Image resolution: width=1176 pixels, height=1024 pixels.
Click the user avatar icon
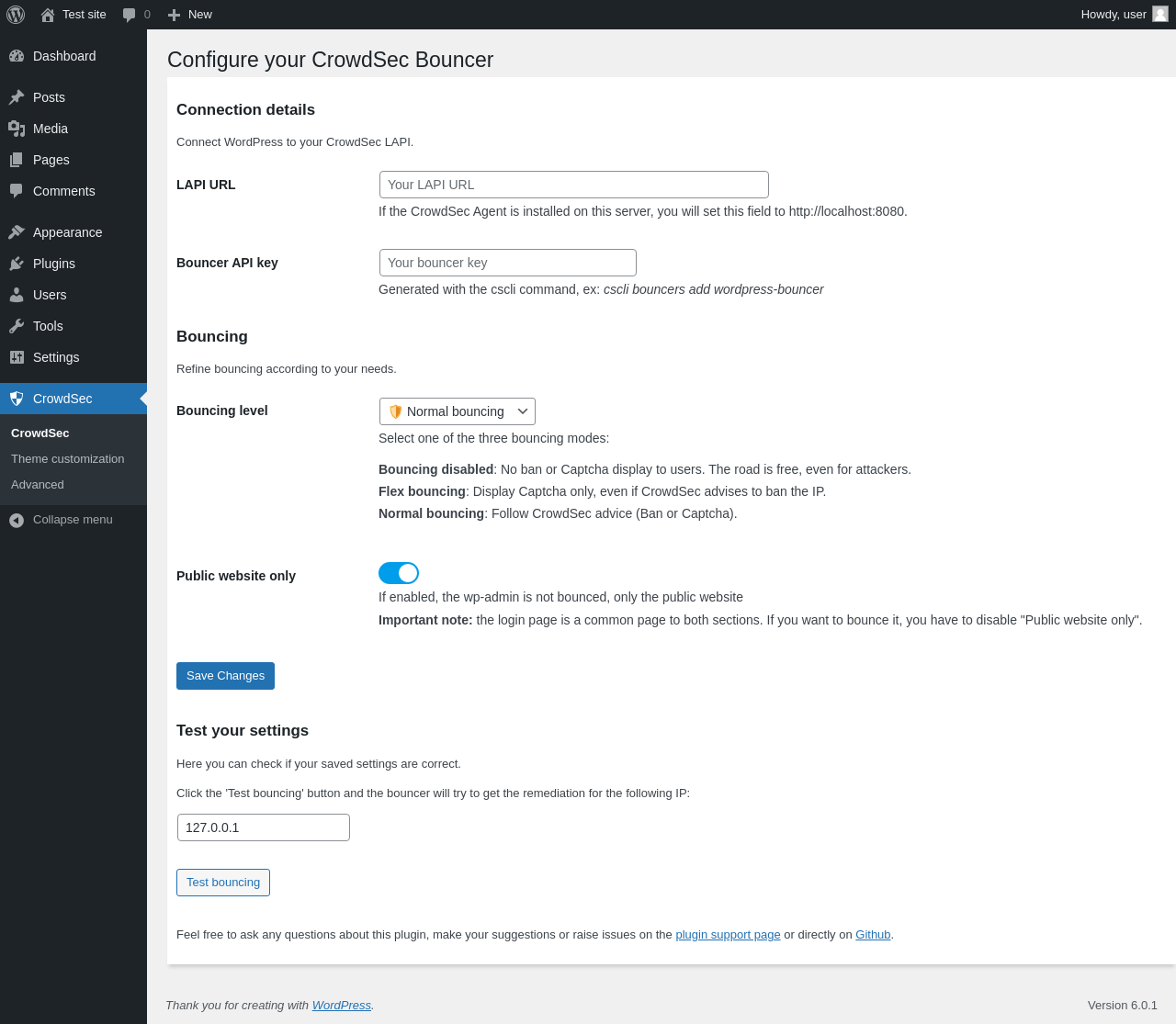pyautogui.click(x=1160, y=14)
